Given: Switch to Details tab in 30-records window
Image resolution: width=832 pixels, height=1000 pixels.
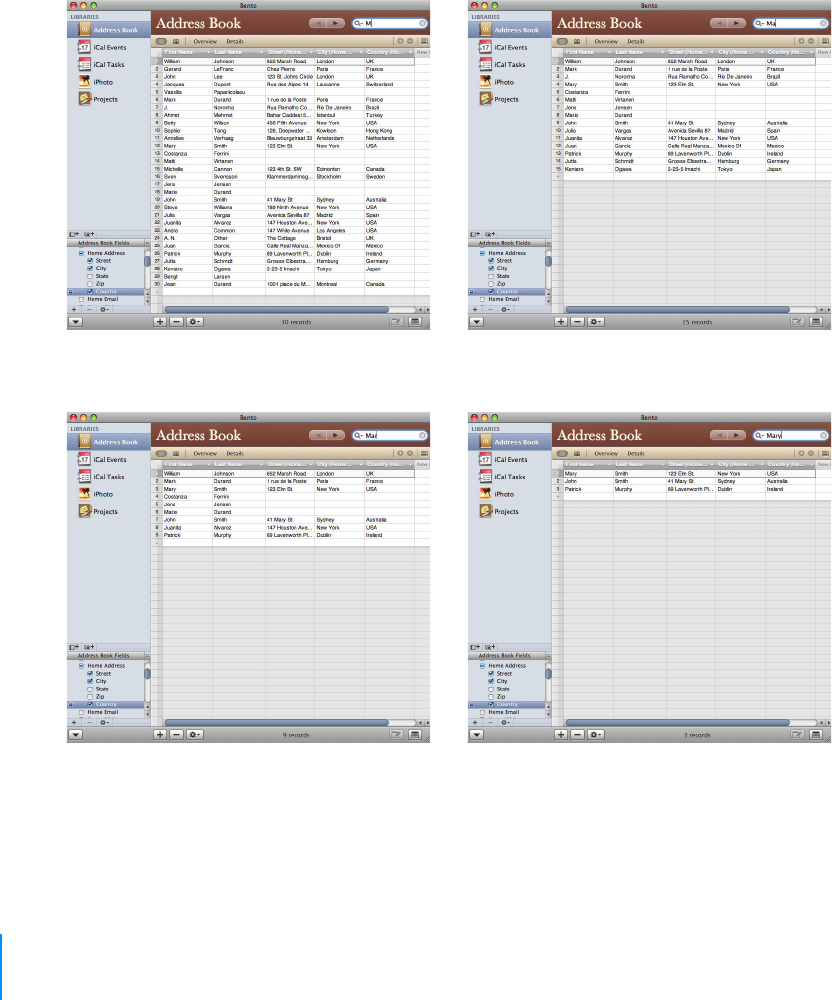Looking at the screenshot, I should pos(235,41).
